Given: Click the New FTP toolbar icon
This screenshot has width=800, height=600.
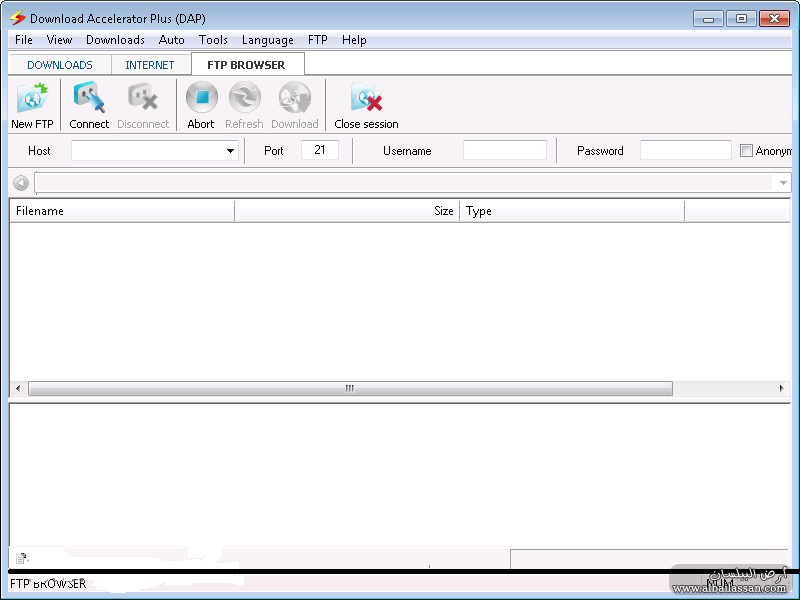Looking at the screenshot, I should [x=33, y=97].
